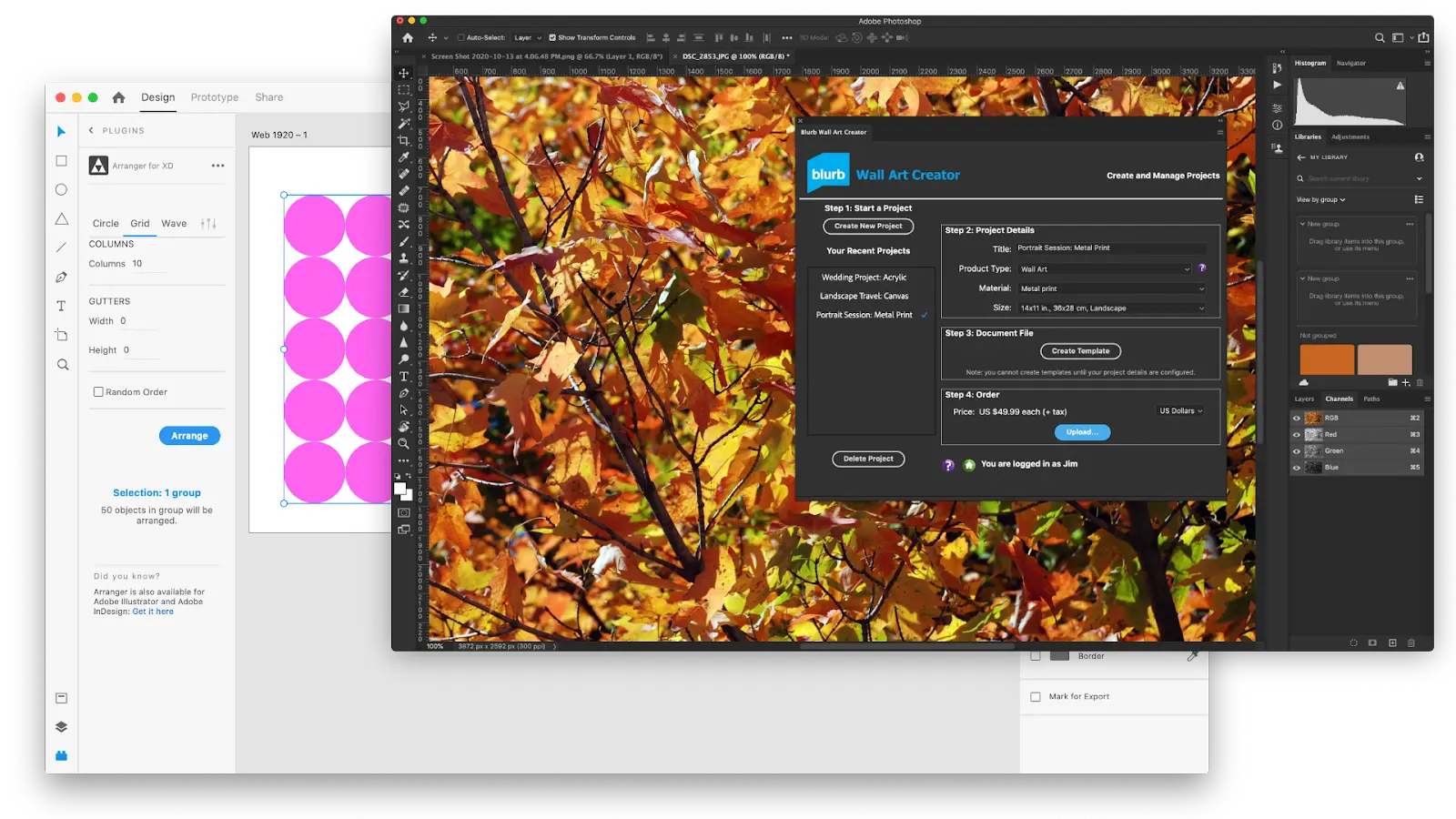Click the Get it here link
1456x819 pixels.
(153, 611)
